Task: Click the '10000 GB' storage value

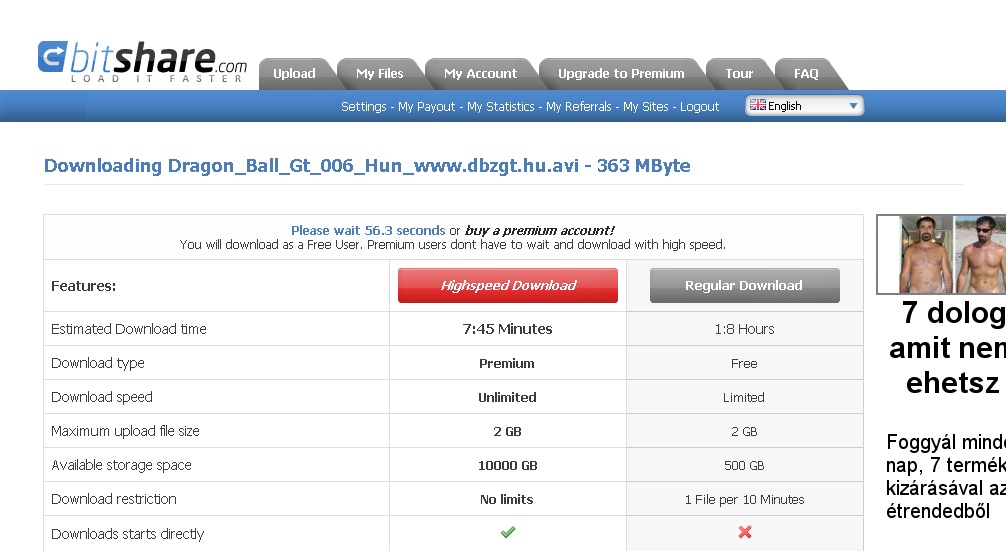Action: point(507,466)
